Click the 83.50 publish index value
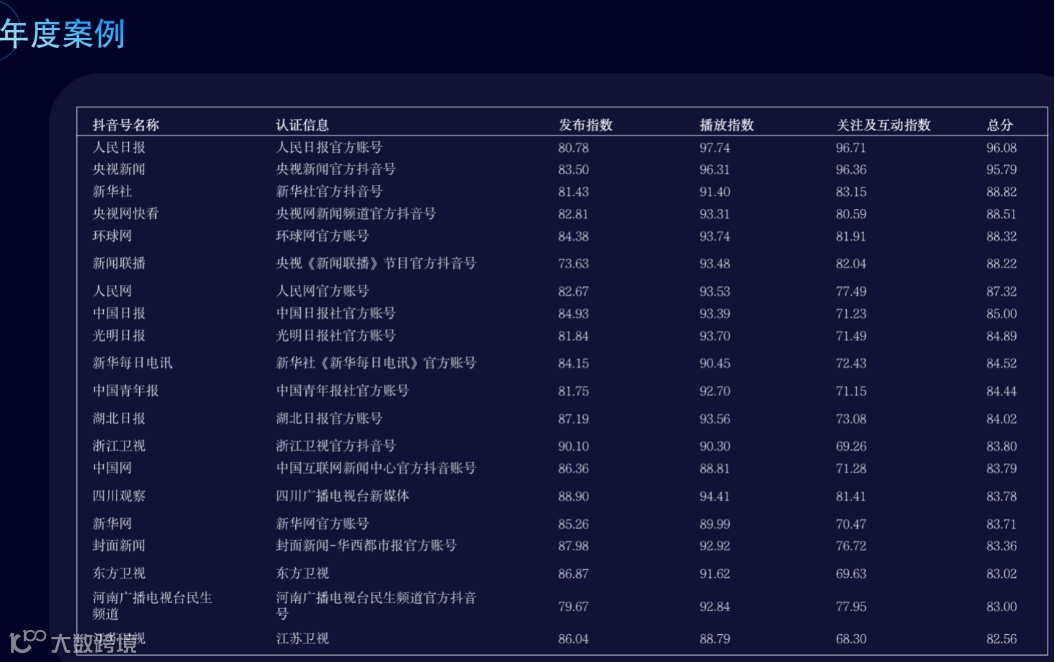The width and height of the screenshot is (1055, 662). (573, 170)
